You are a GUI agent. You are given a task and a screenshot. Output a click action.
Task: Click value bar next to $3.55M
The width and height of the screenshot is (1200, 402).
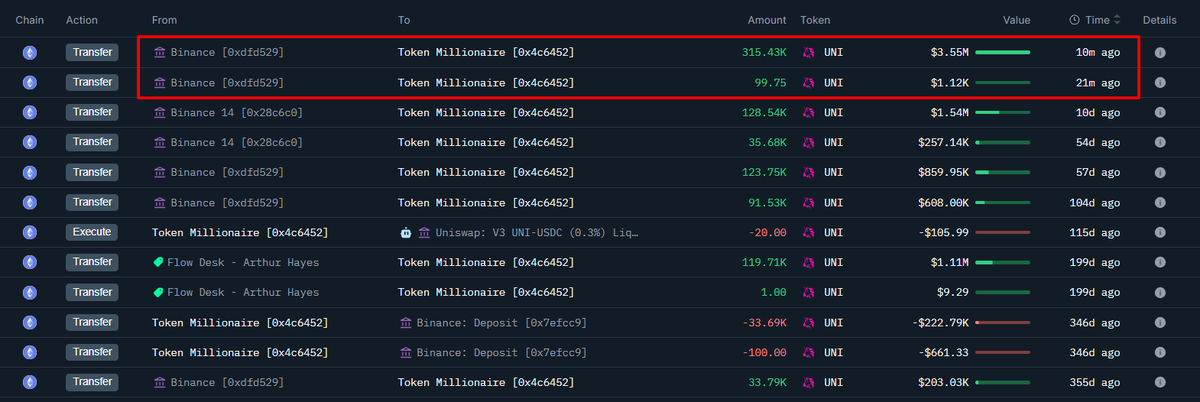(1003, 52)
